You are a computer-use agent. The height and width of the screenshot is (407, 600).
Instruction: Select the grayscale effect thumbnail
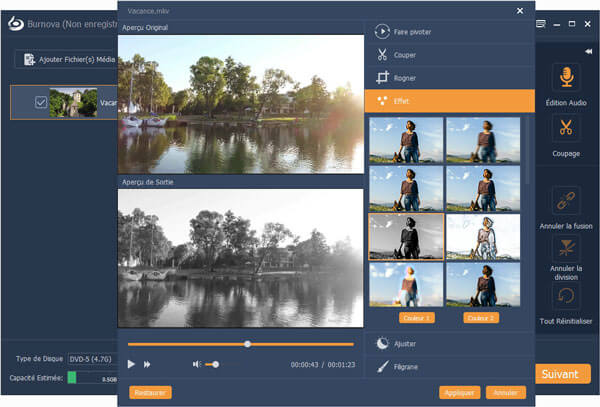(406, 236)
